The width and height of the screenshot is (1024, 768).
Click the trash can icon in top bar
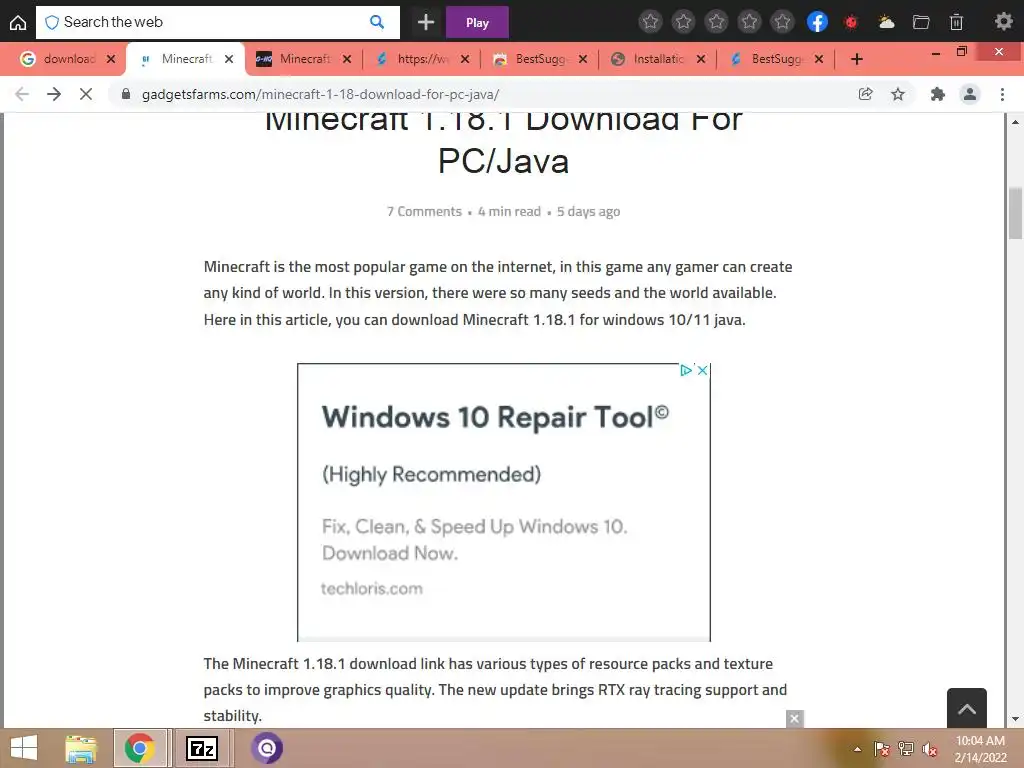(956, 22)
